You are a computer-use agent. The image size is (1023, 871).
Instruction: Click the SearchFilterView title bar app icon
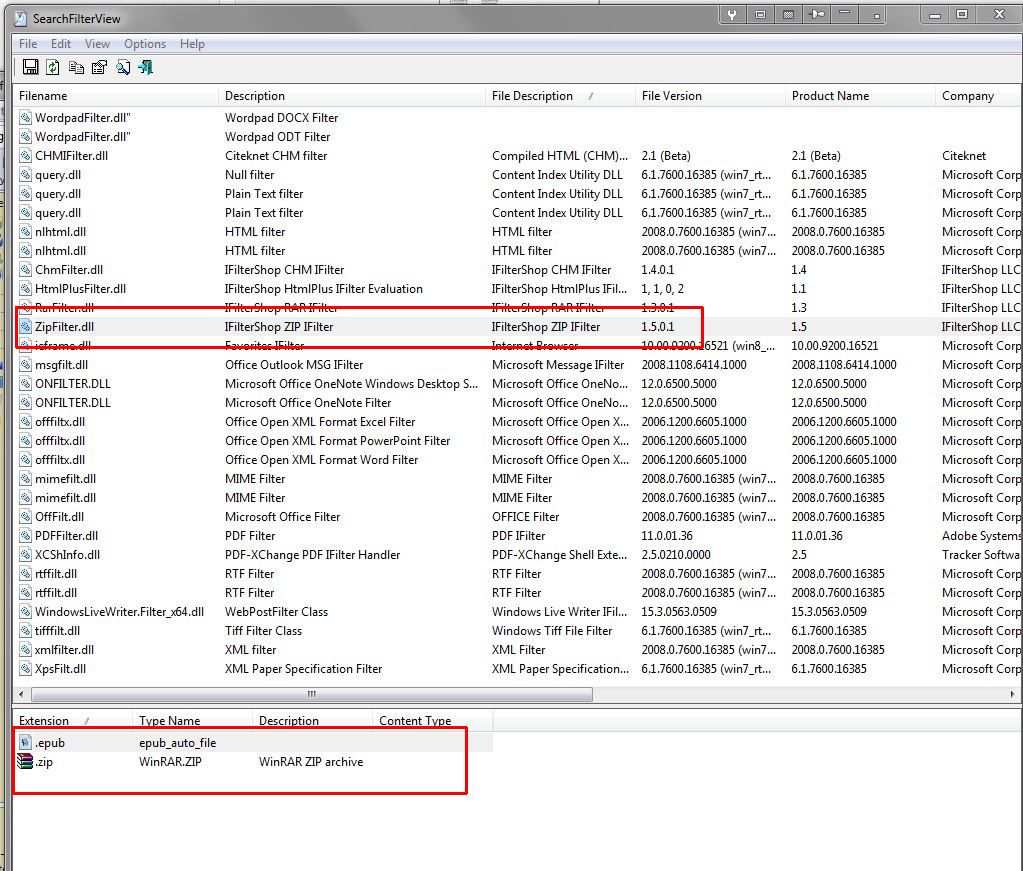21,18
